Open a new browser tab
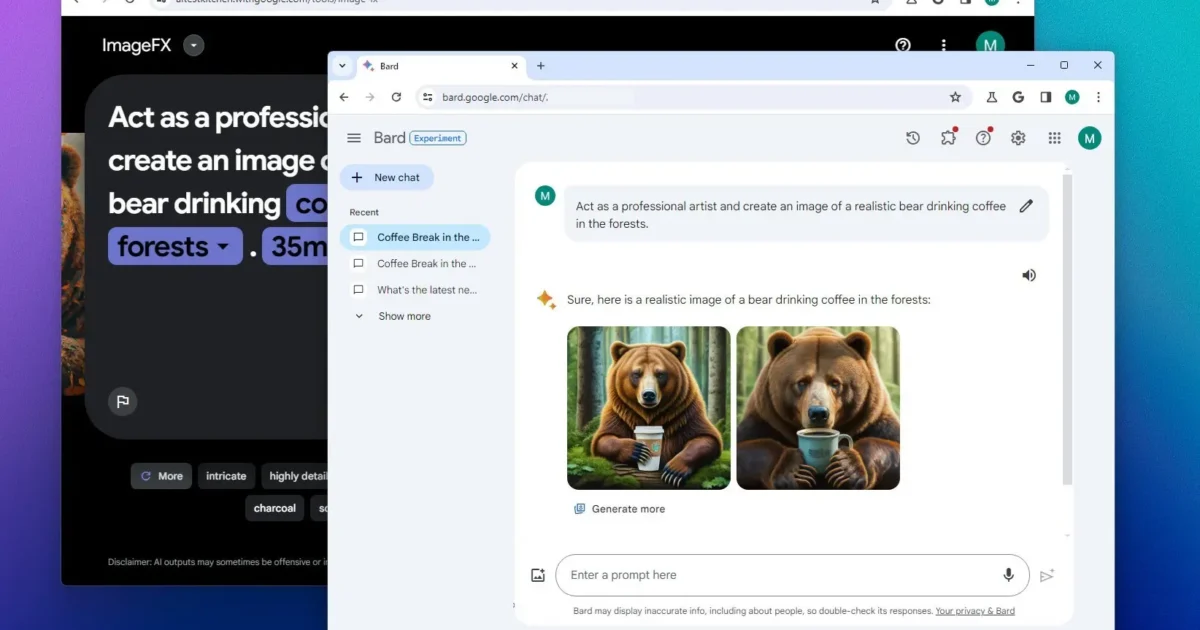The image size is (1200, 630). click(541, 66)
